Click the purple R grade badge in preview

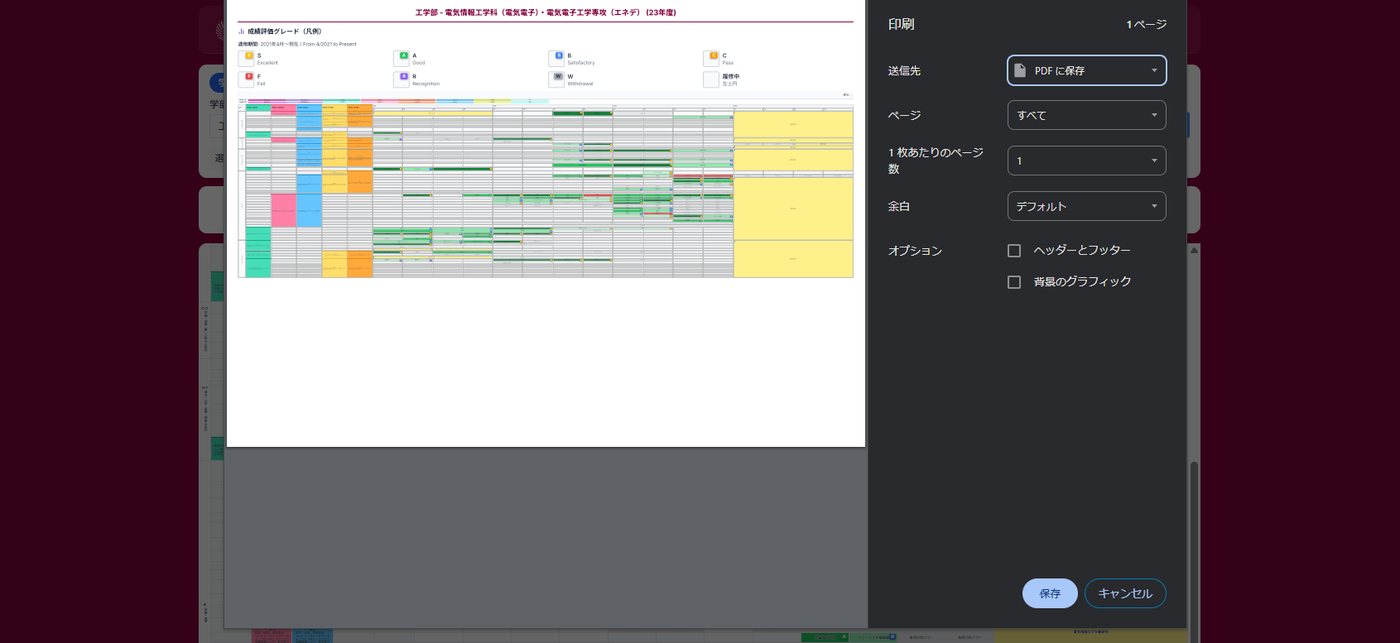(x=404, y=76)
